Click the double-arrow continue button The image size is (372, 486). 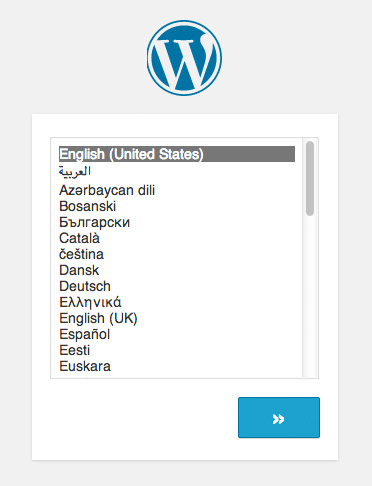point(279,417)
